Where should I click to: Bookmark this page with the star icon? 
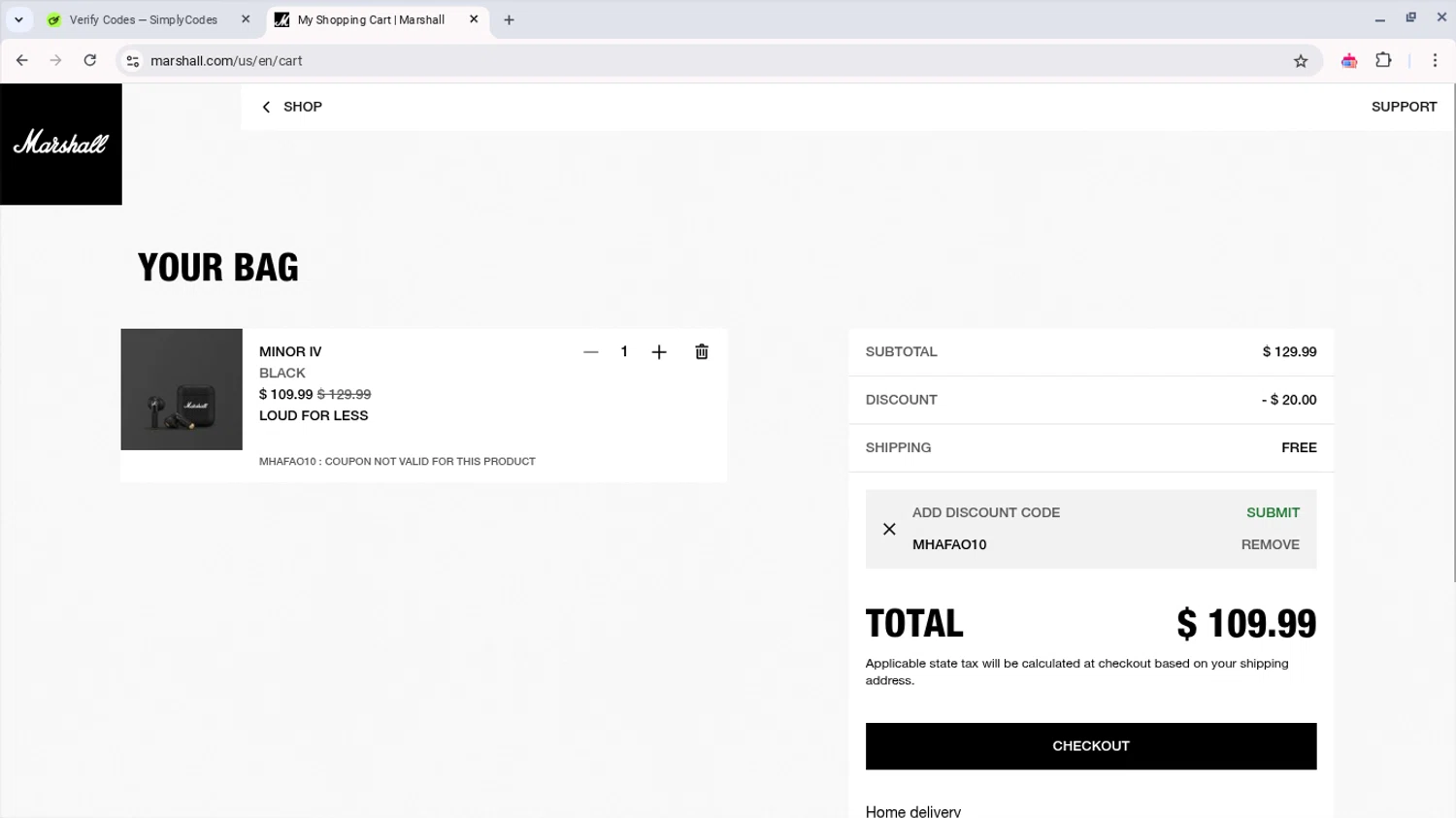(x=1301, y=61)
